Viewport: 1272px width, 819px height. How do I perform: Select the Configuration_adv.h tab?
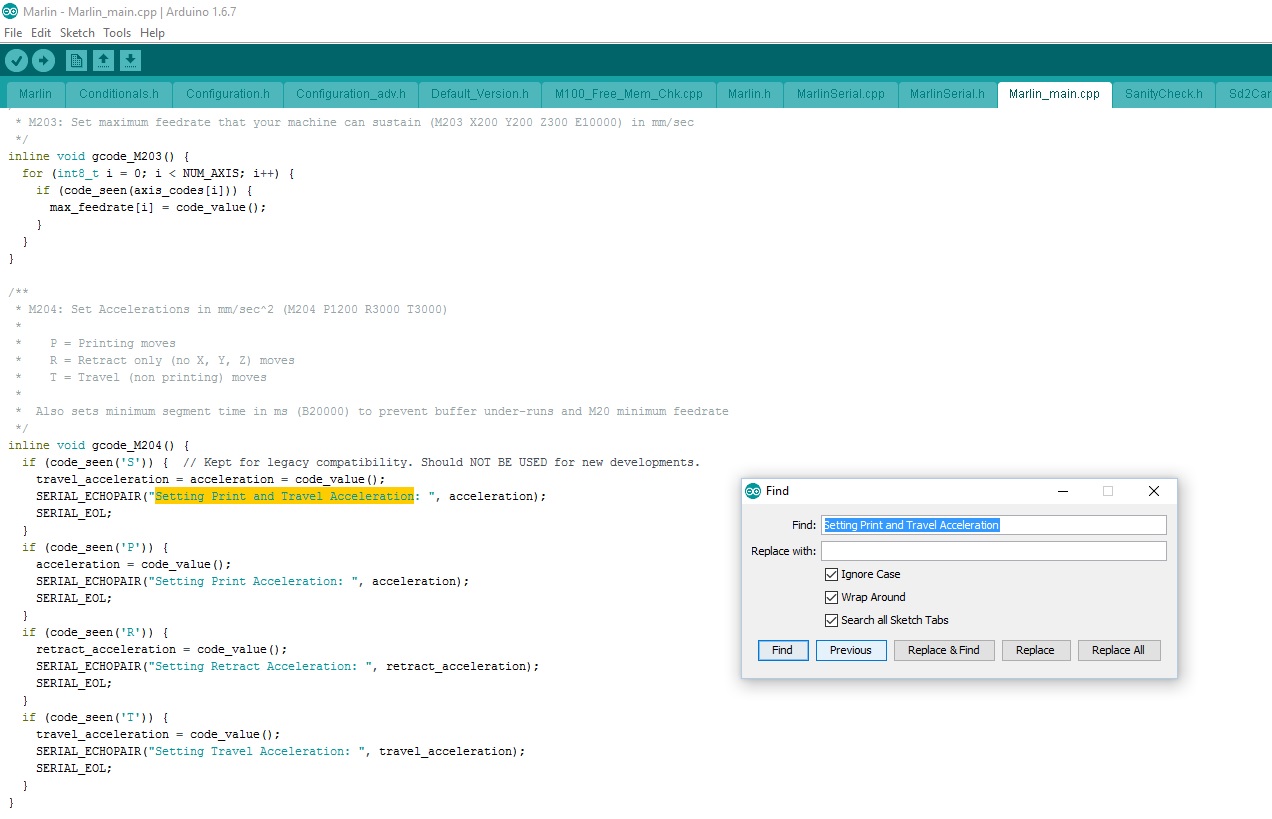click(350, 94)
